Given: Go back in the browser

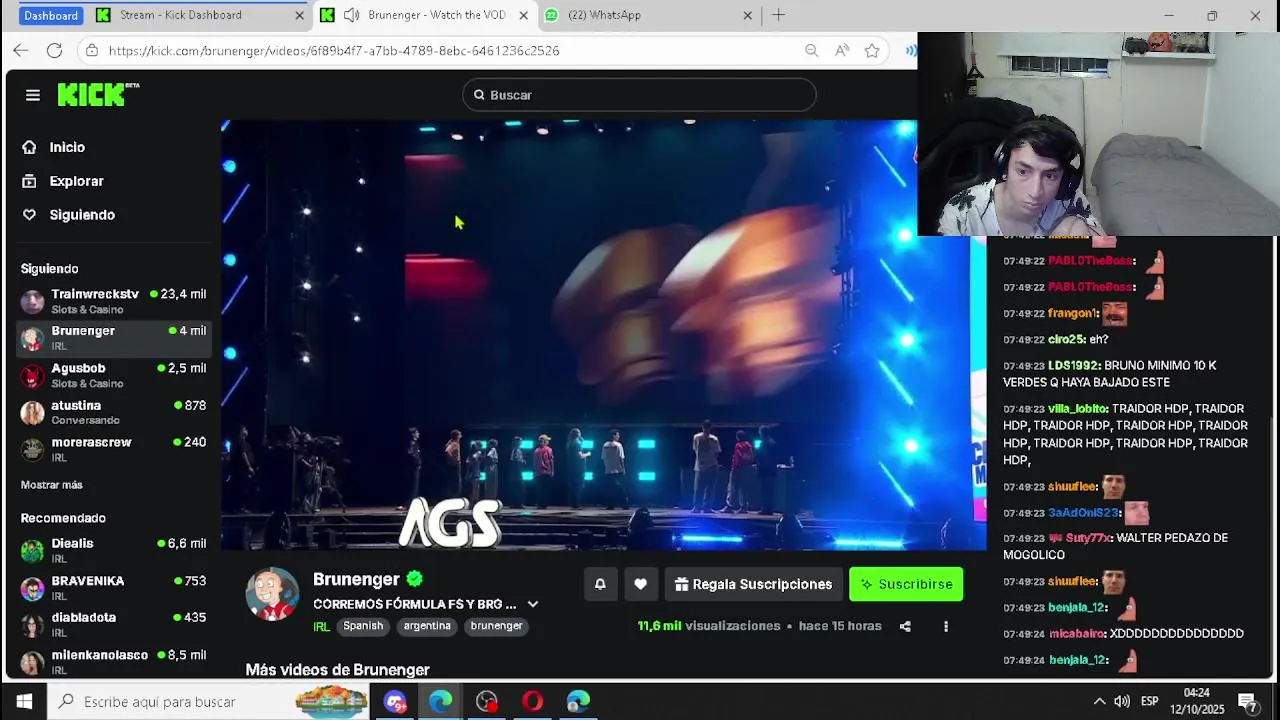Looking at the screenshot, I should 21,51.
